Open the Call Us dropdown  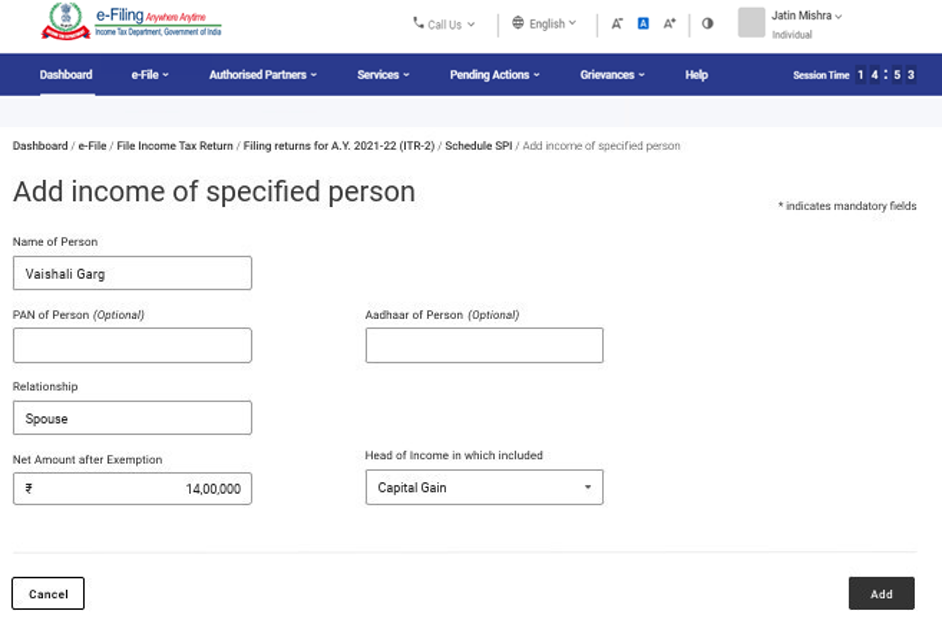[x=444, y=24]
